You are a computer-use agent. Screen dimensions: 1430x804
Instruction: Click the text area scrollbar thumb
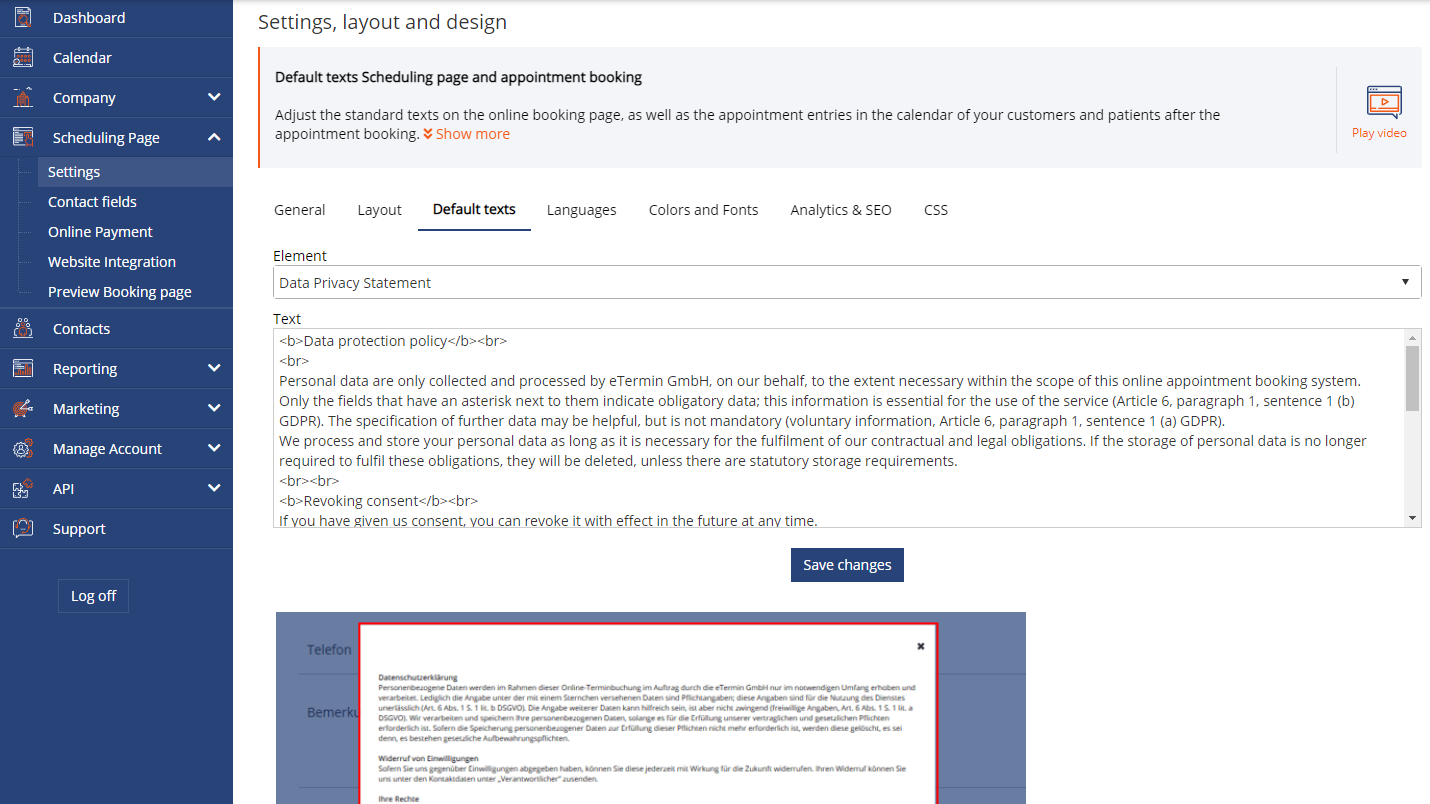pos(1412,378)
